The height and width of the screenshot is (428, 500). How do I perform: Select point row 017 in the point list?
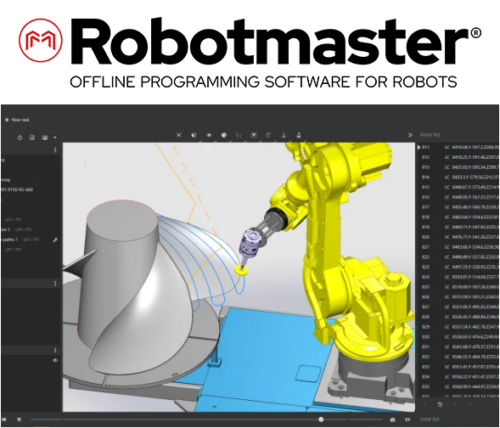point(459,207)
